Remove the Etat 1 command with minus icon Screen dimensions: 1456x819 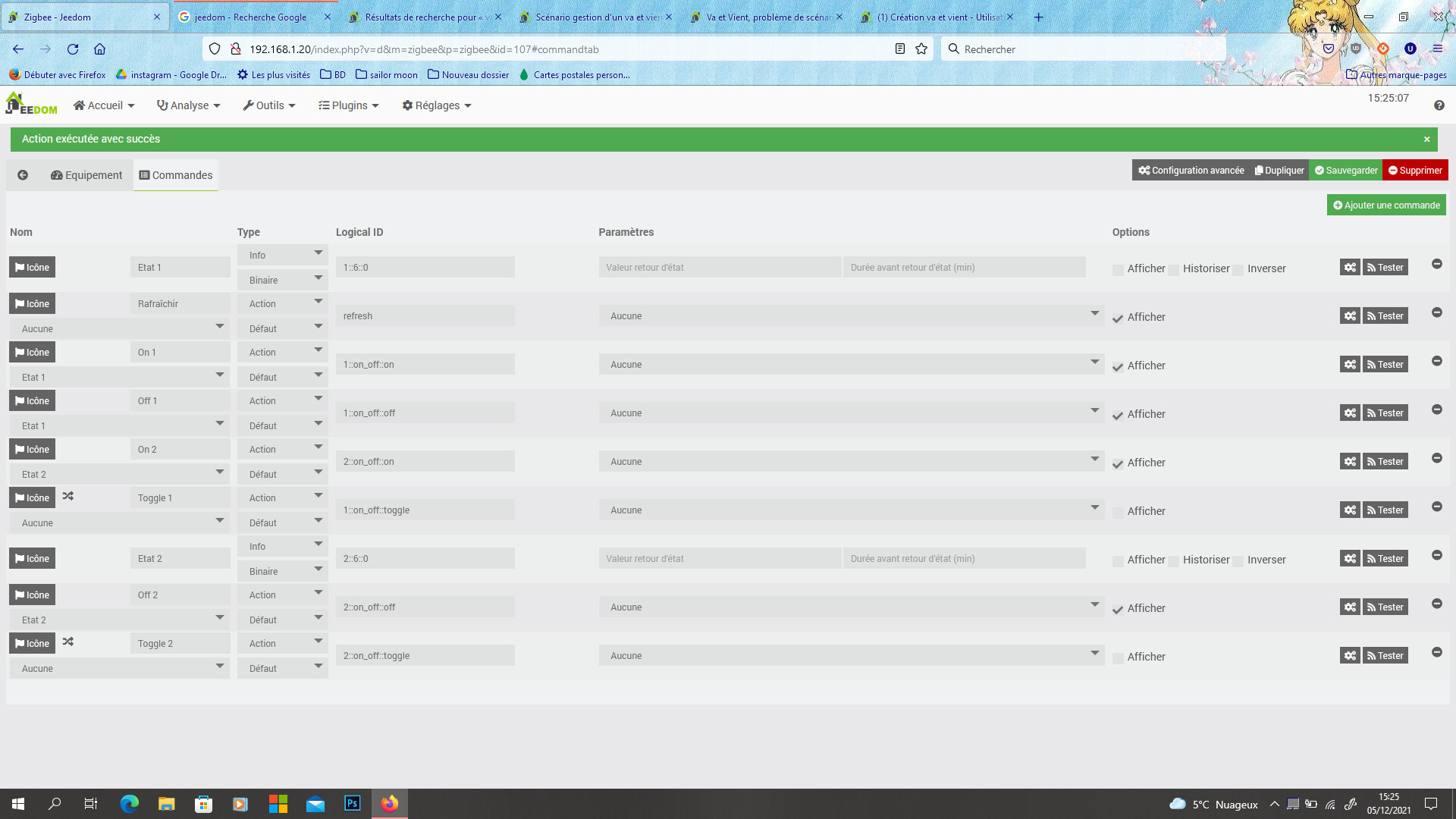click(1436, 264)
